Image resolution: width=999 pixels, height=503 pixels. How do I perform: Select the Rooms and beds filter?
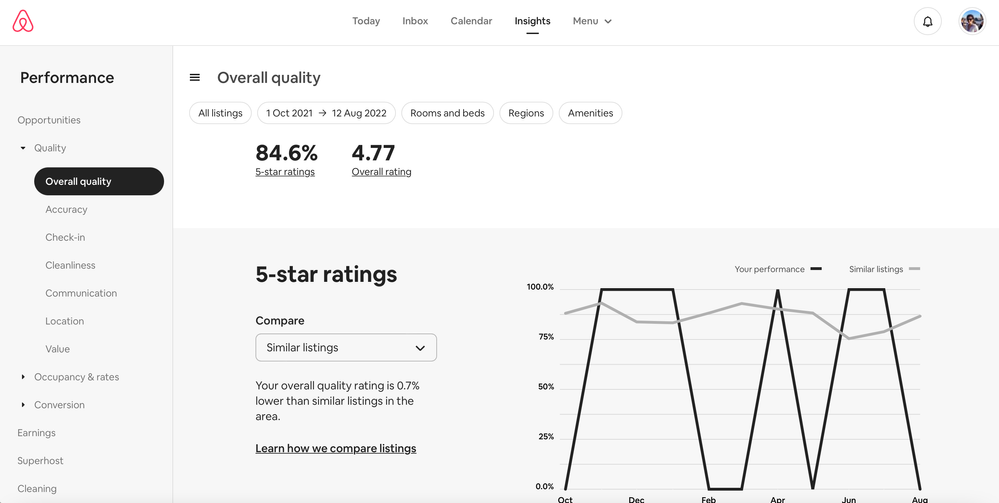[x=447, y=113]
